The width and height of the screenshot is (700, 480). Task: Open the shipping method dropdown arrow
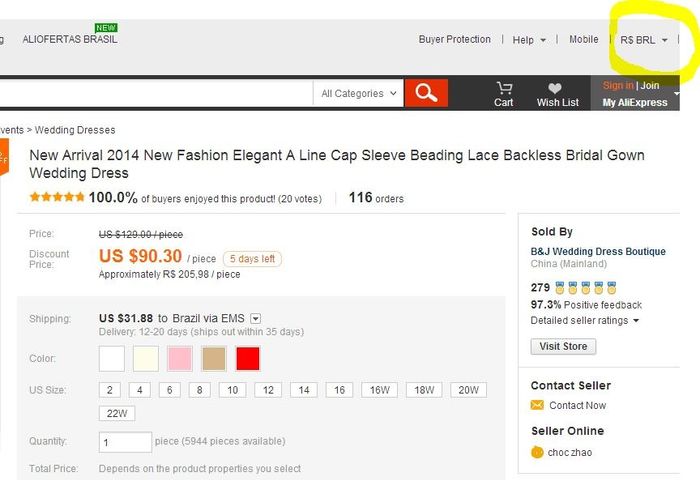coord(255,318)
